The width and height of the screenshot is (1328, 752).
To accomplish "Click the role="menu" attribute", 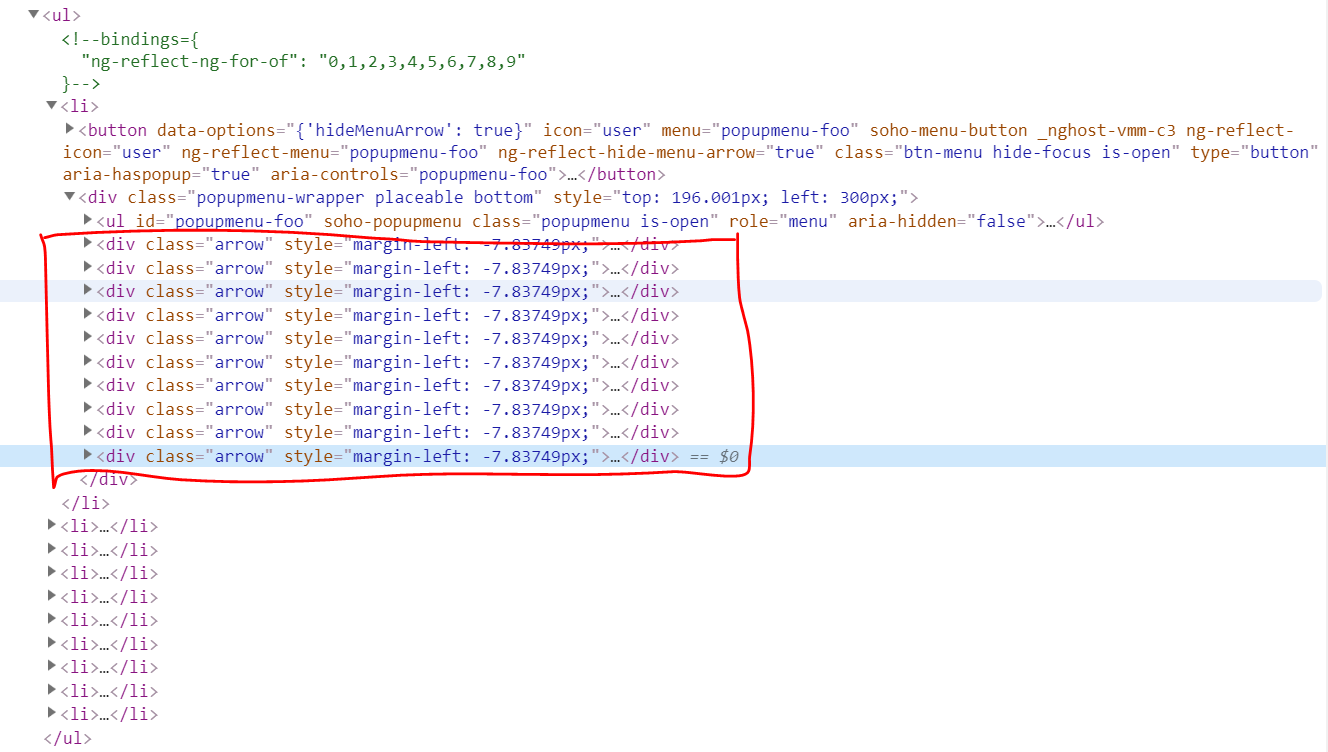I will pyautogui.click(x=784, y=222).
